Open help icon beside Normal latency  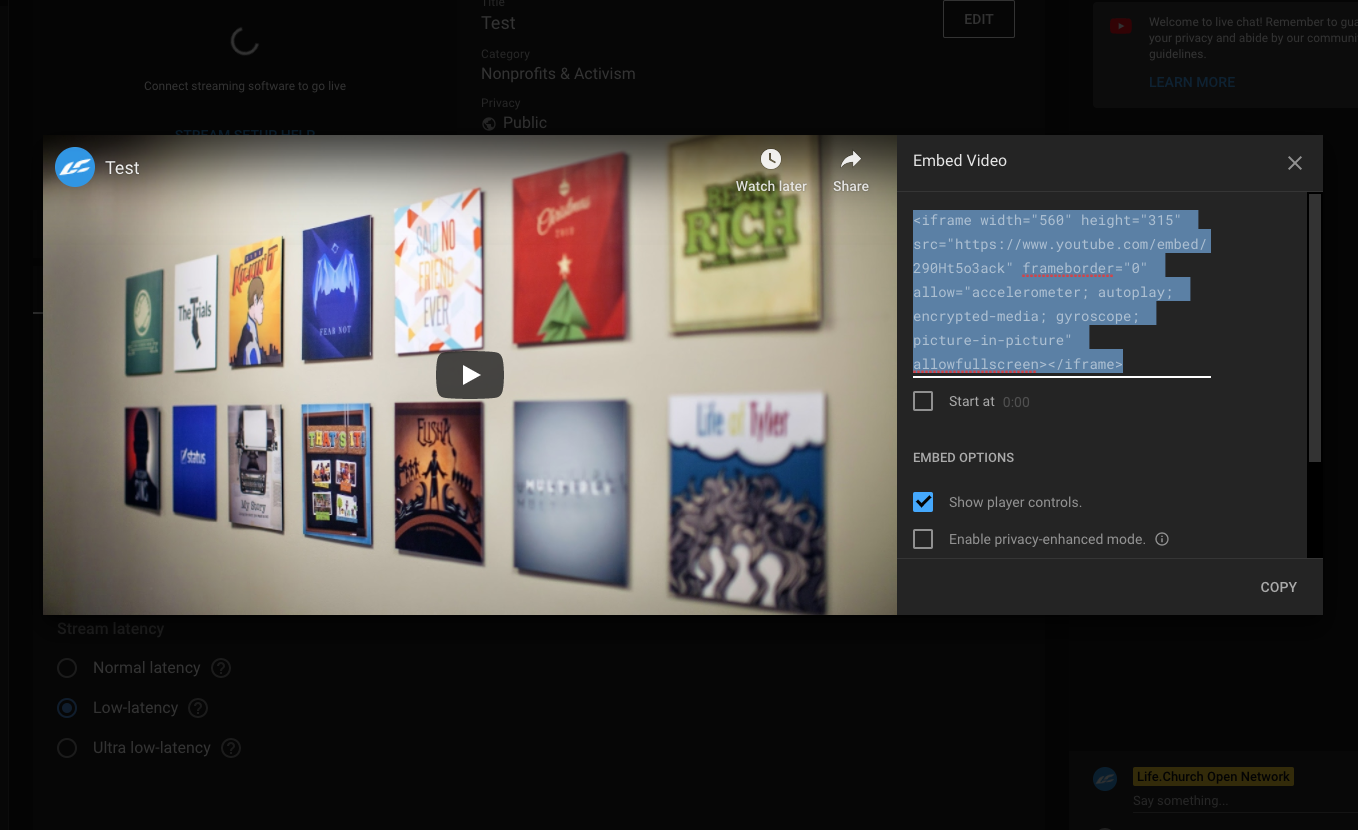point(221,668)
